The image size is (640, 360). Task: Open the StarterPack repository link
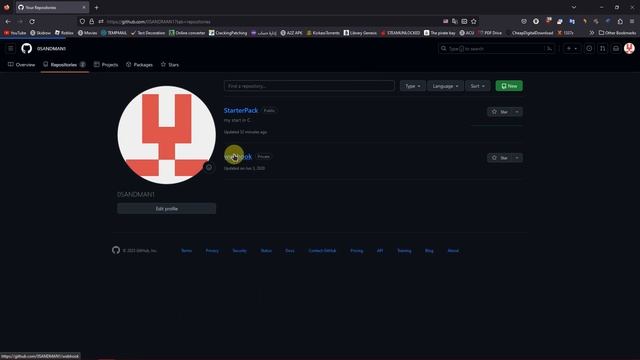pyautogui.click(x=241, y=111)
